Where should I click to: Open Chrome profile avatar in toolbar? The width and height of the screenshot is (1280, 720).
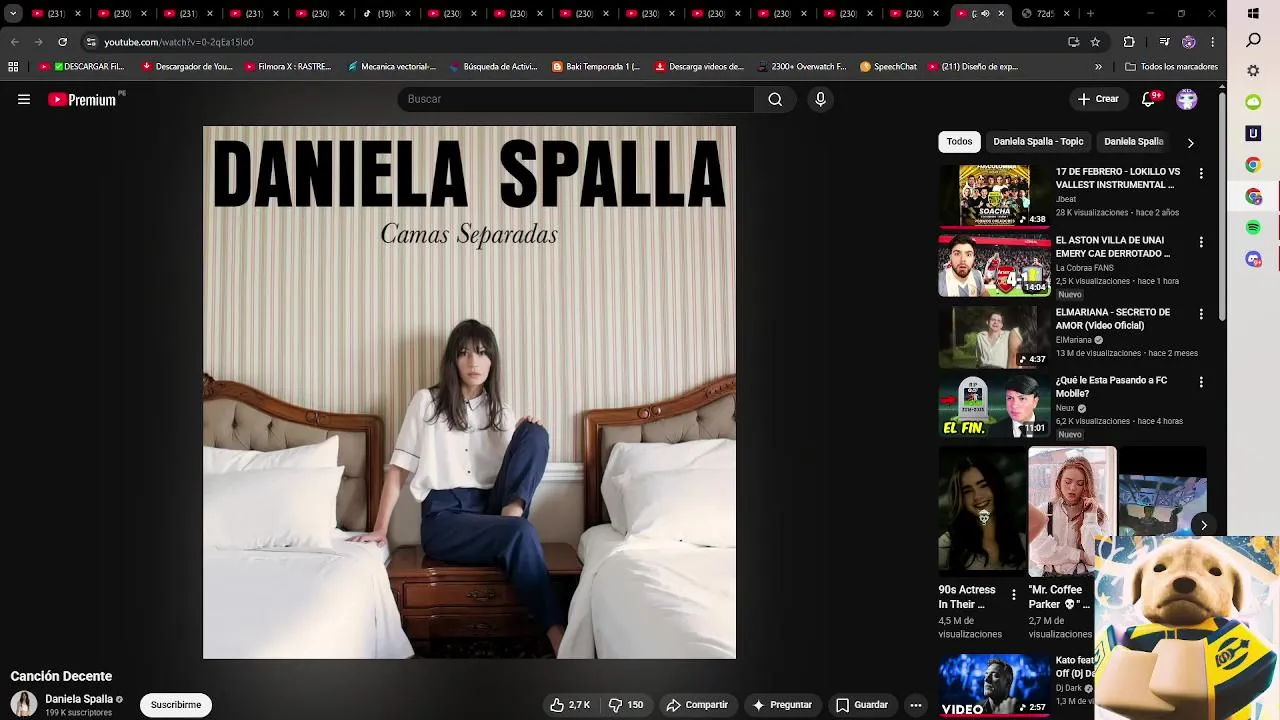[1188, 42]
